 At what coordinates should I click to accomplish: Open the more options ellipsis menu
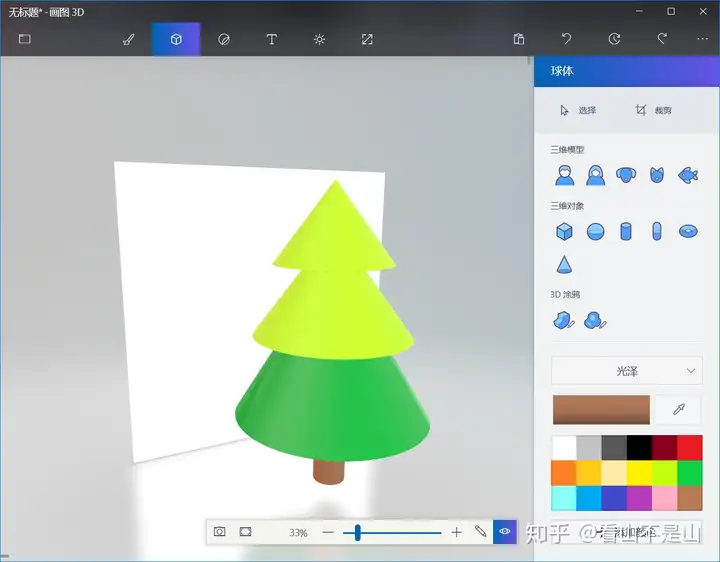703,39
